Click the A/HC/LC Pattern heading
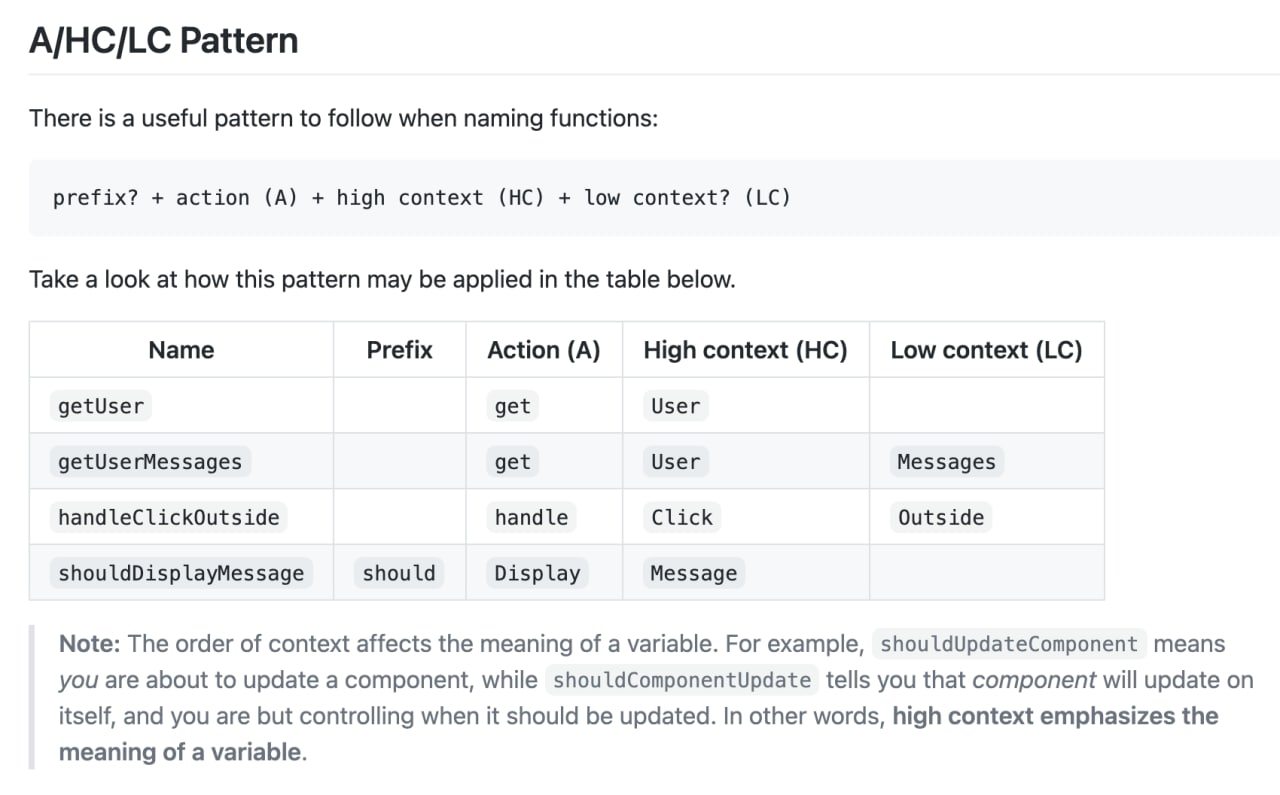This screenshot has height=795, width=1280. [164, 41]
